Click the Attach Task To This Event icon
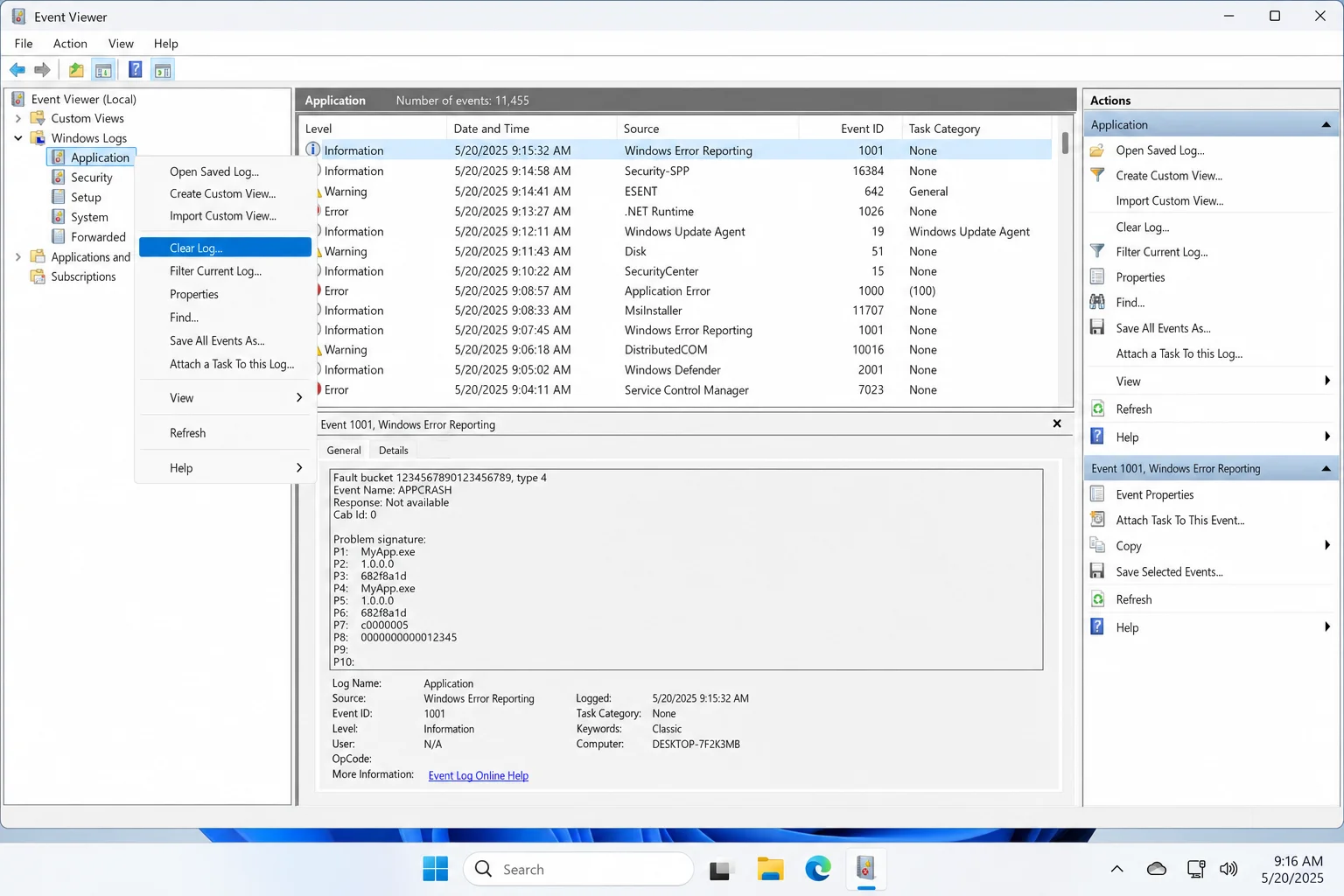 [1097, 519]
